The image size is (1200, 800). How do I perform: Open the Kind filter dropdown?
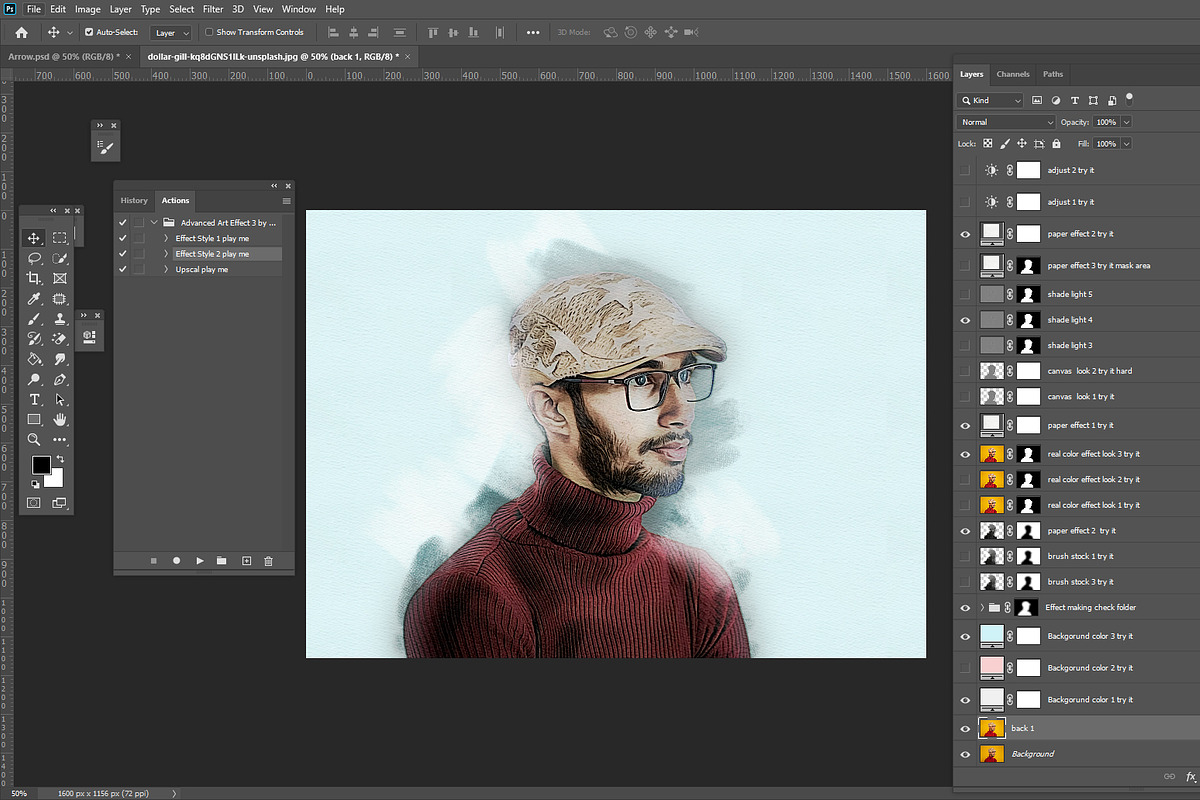pyautogui.click(x=991, y=100)
